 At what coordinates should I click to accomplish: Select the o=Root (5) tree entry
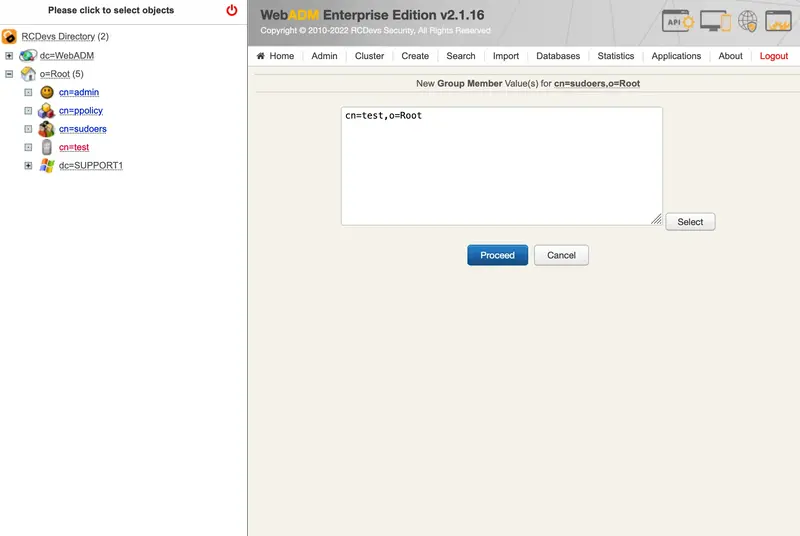point(62,74)
